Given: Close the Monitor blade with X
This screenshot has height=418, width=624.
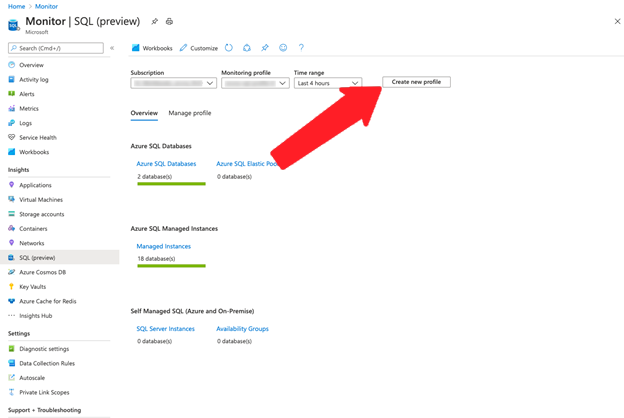Looking at the screenshot, I should [617, 21].
